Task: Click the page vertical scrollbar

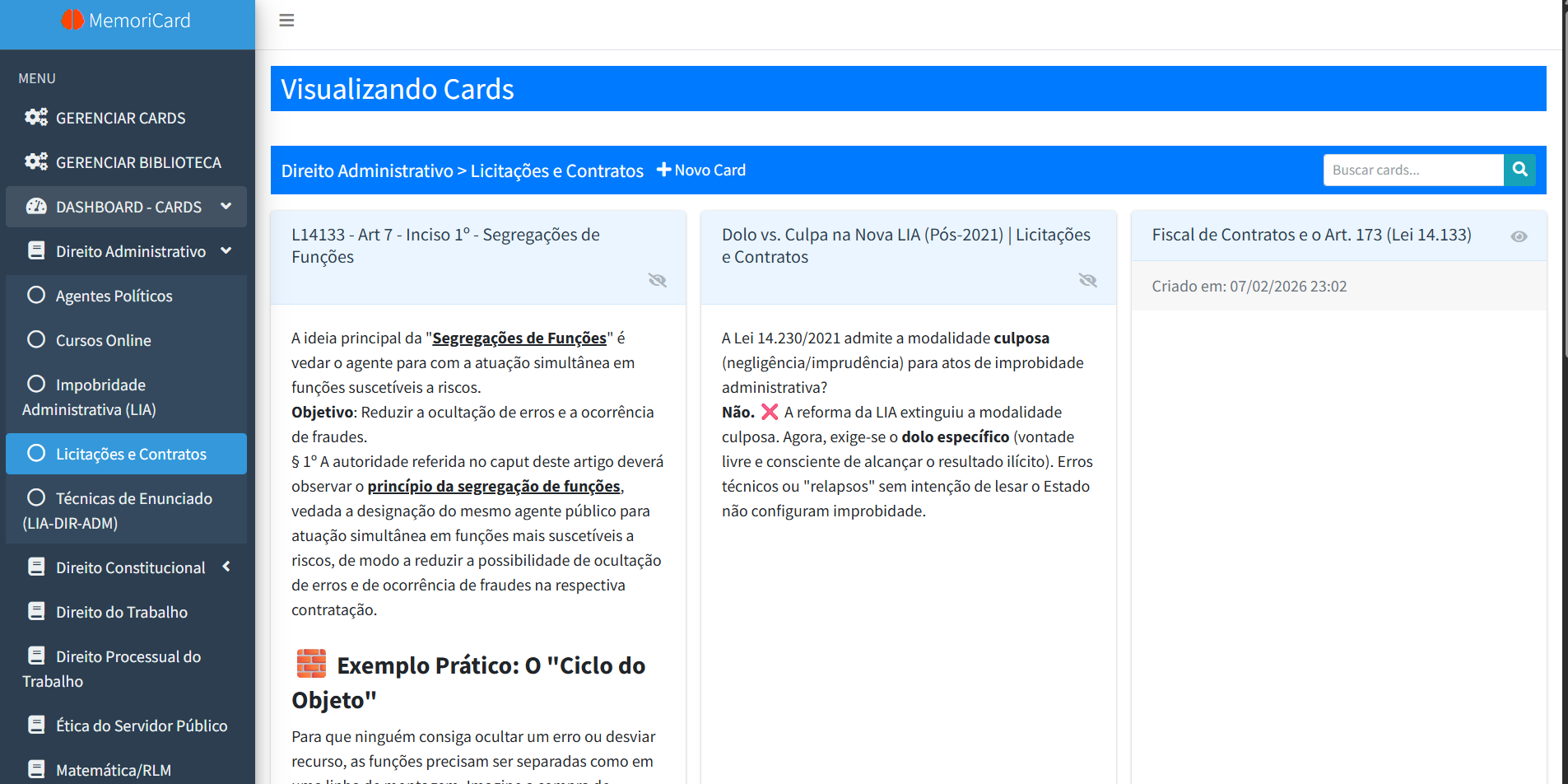Action: [1565, 247]
